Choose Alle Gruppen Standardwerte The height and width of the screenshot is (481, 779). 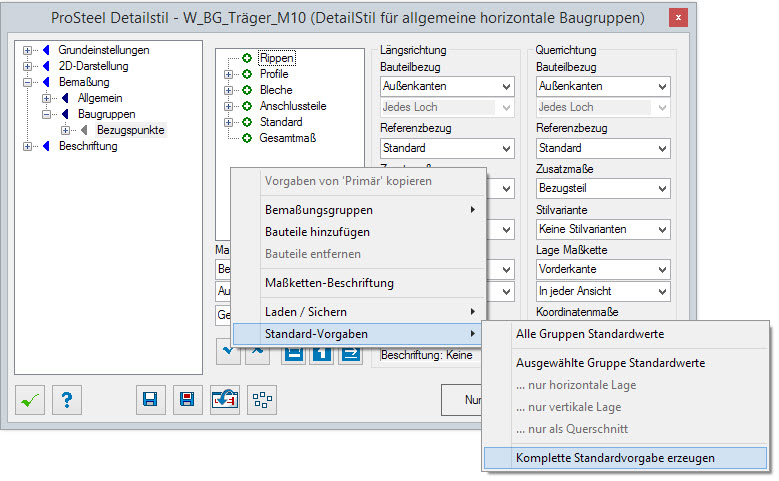pyautogui.click(x=625, y=334)
